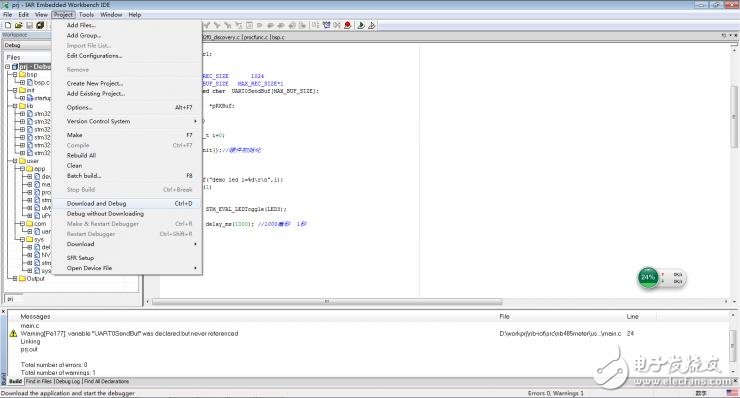
Task: Click the startup file icon in tree
Action: click(30, 98)
